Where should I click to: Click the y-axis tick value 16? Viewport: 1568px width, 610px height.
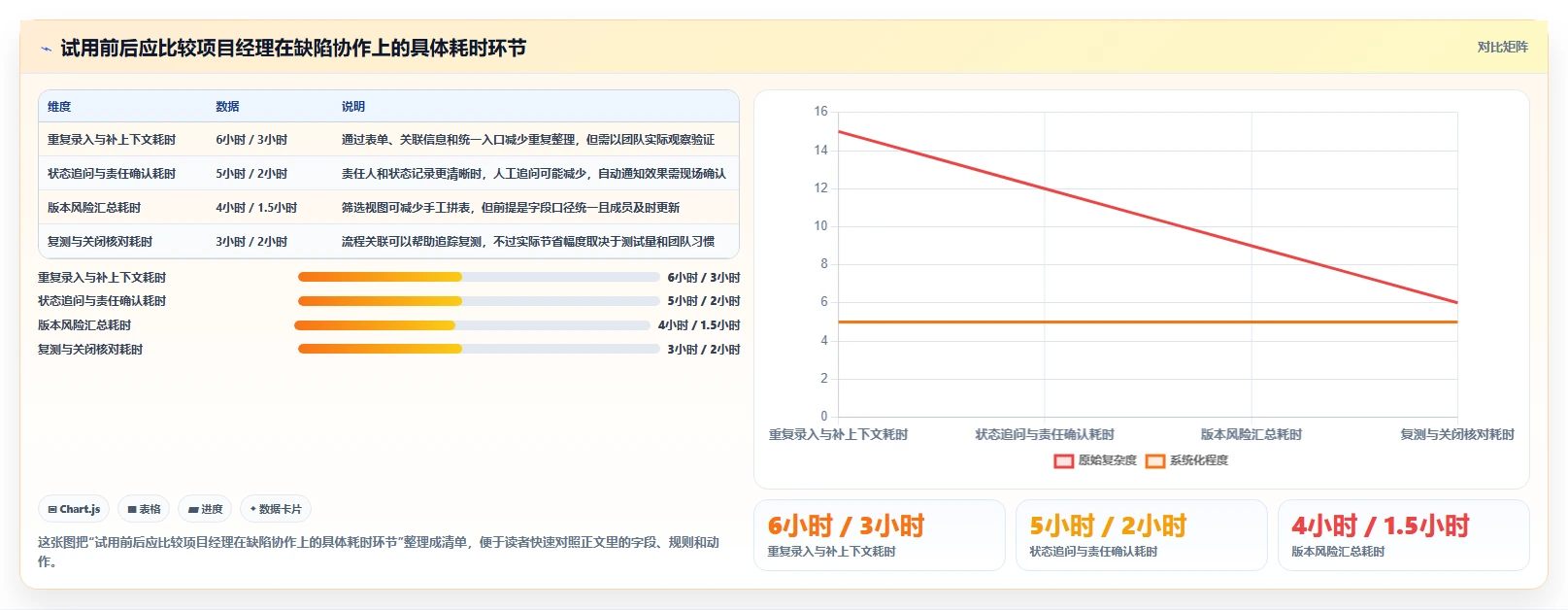click(821, 112)
